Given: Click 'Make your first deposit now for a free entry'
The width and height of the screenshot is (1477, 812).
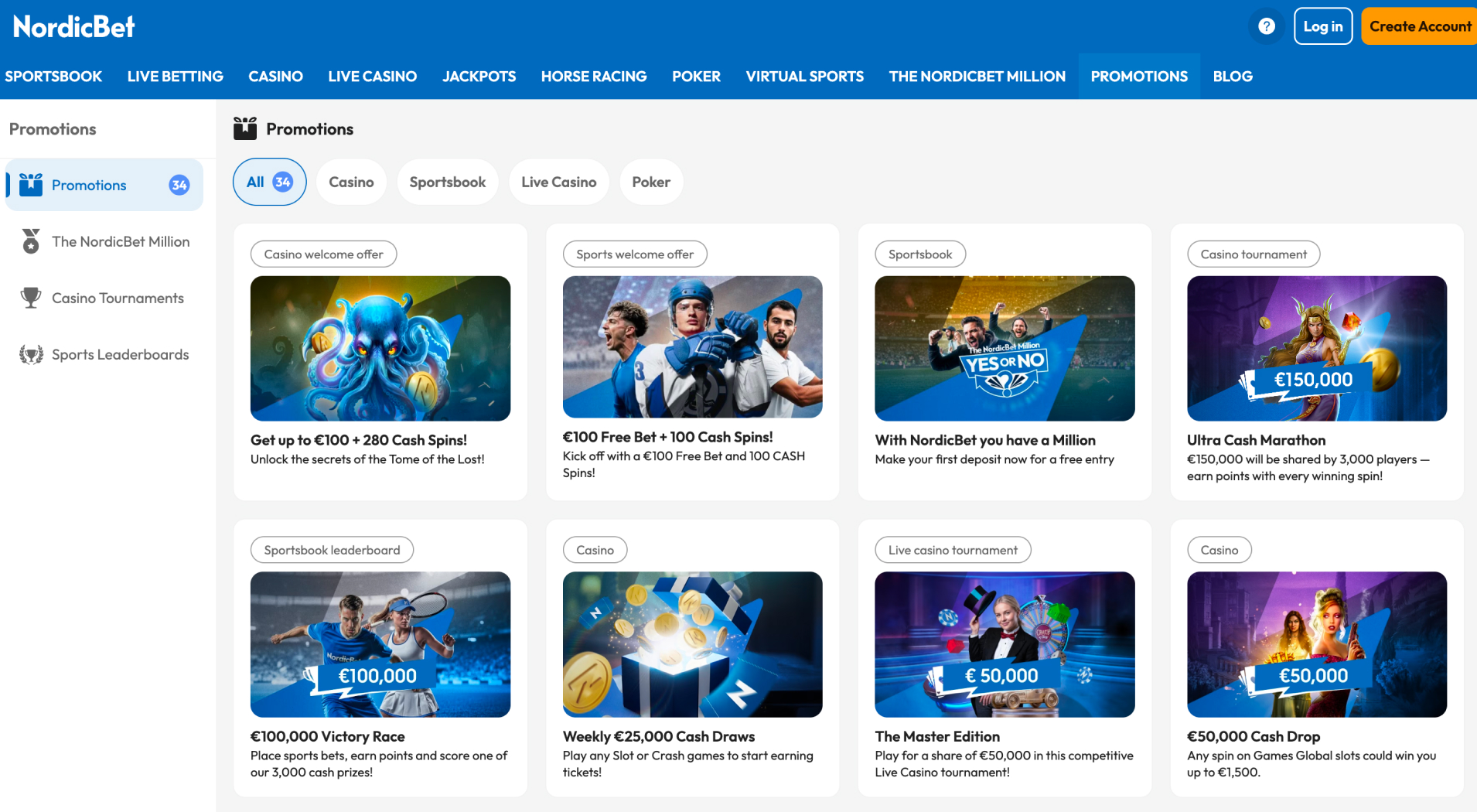Looking at the screenshot, I should pyautogui.click(x=994, y=459).
